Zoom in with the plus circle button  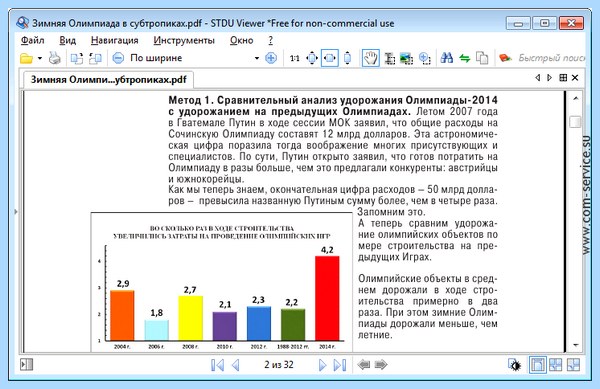pyautogui.click(x=271, y=58)
